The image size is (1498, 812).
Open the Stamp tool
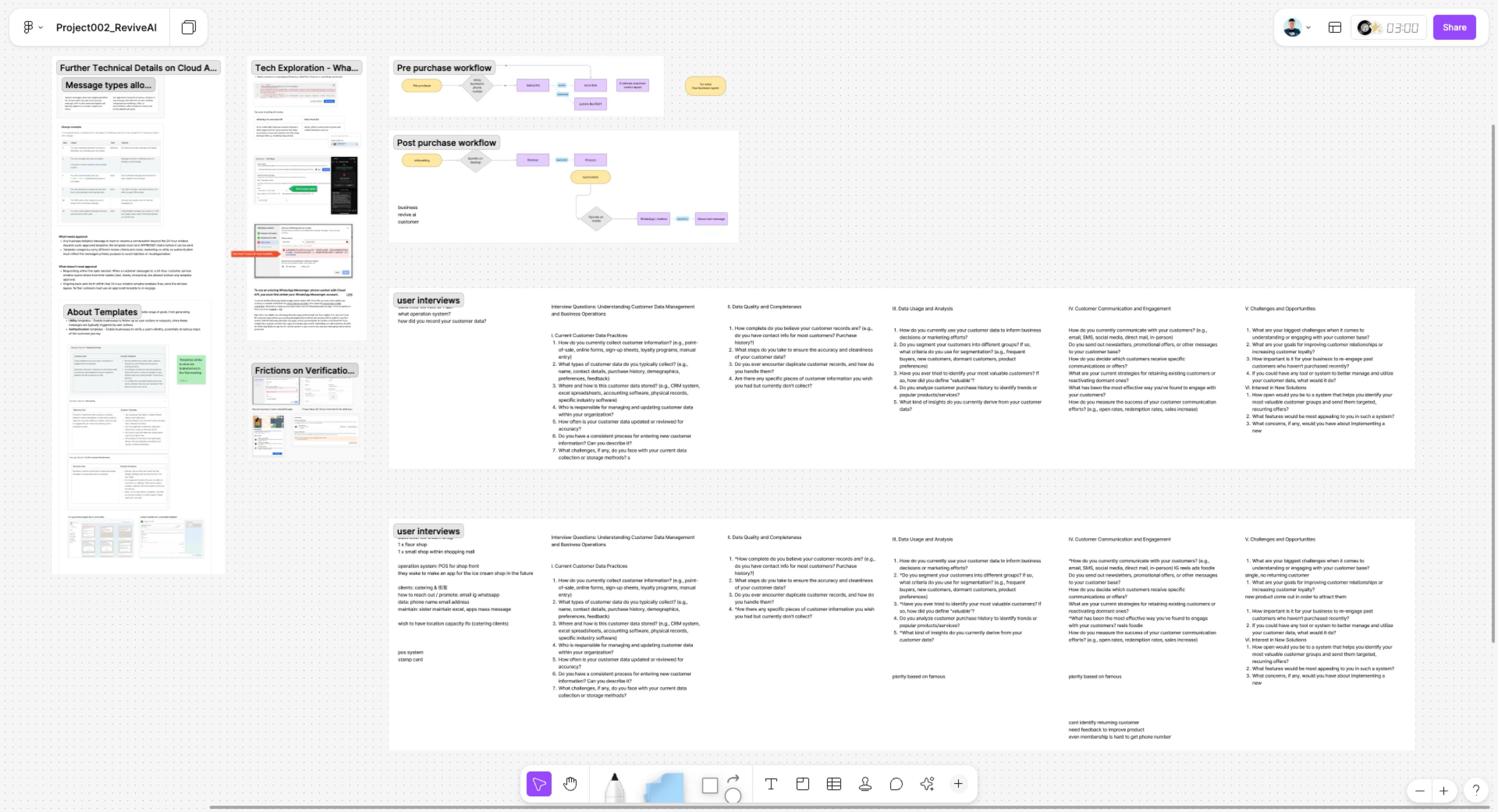click(x=865, y=784)
